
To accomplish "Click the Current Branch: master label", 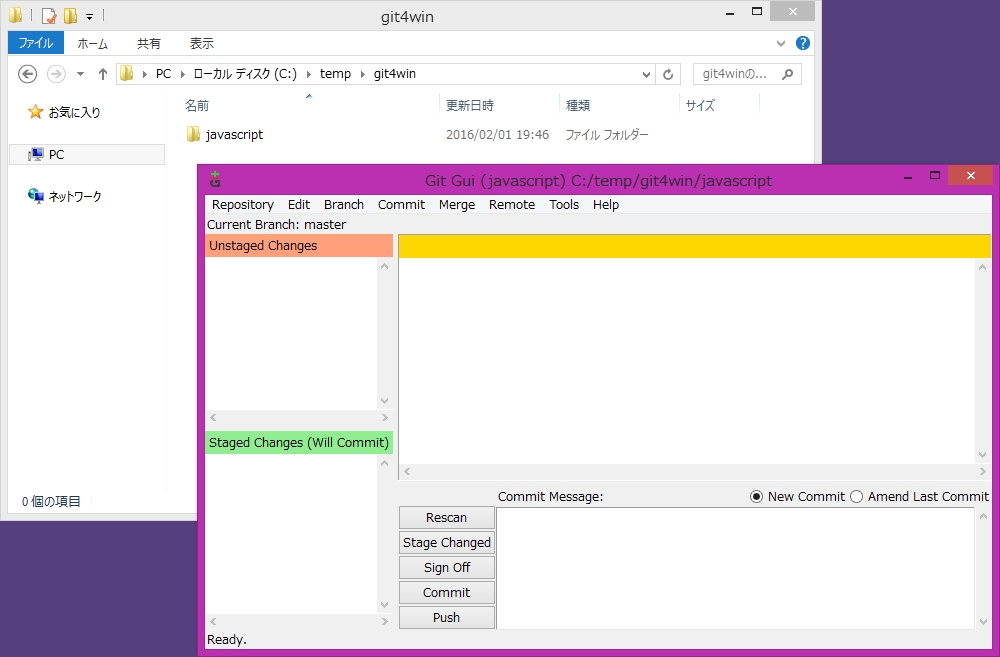I will pos(276,225).
